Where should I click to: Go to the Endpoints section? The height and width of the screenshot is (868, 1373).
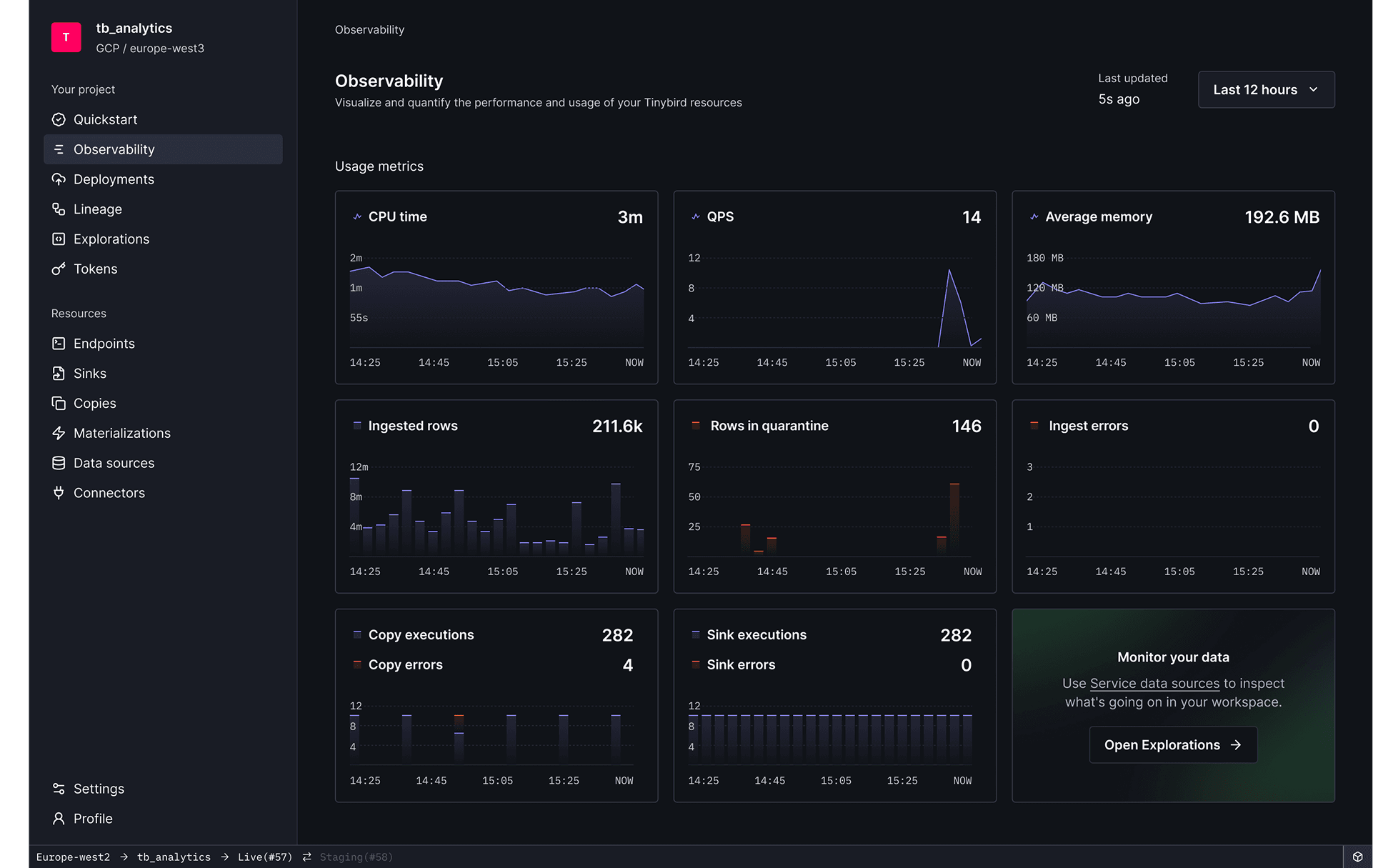tap(104, 344)
